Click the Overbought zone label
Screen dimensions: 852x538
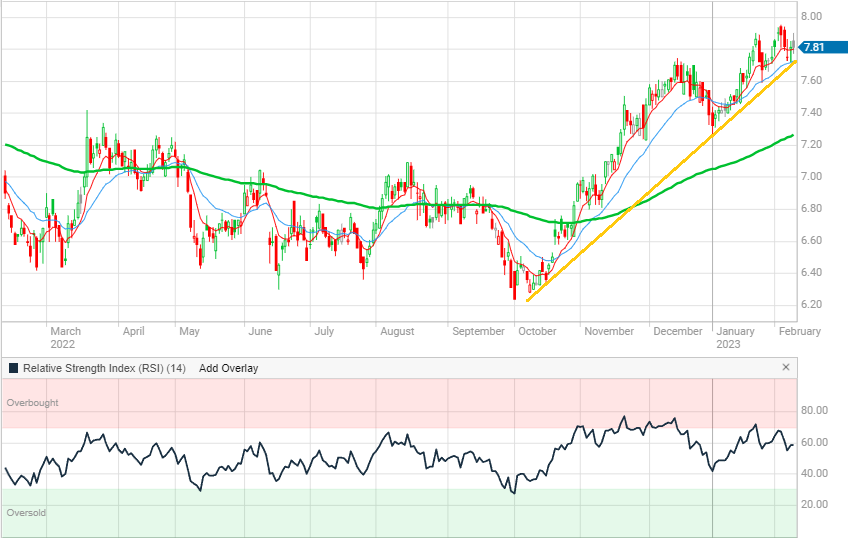pyautogui.click(x=32, y=403)
